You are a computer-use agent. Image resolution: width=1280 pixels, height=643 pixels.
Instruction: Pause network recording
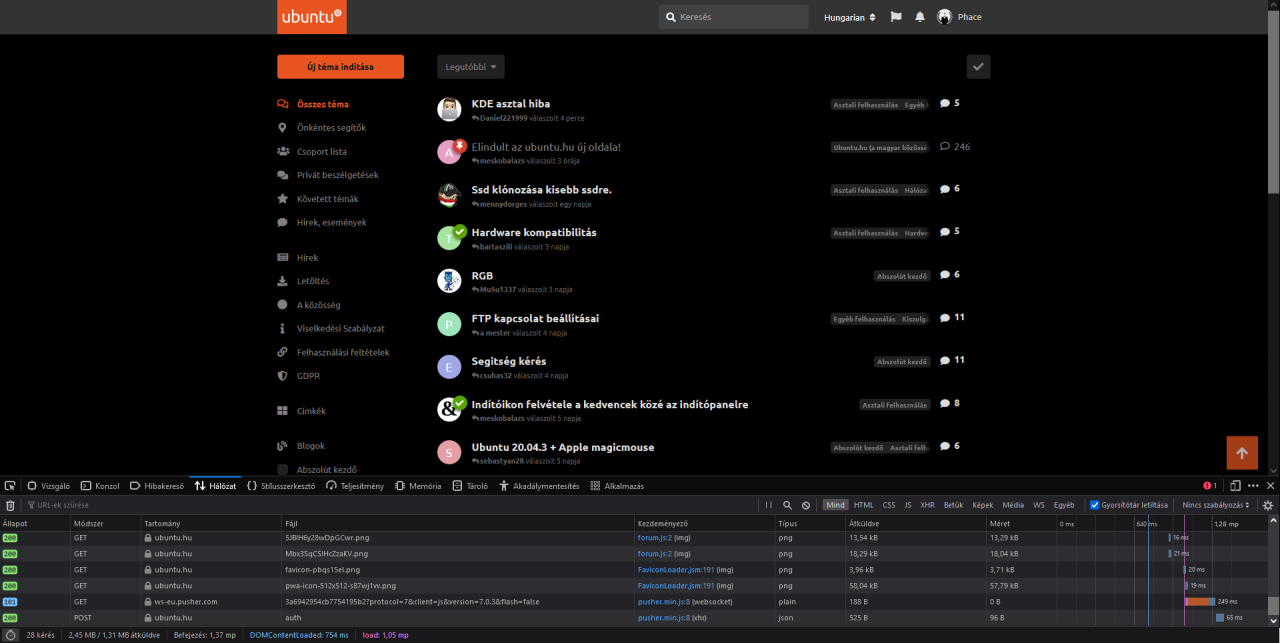point(770,505)
